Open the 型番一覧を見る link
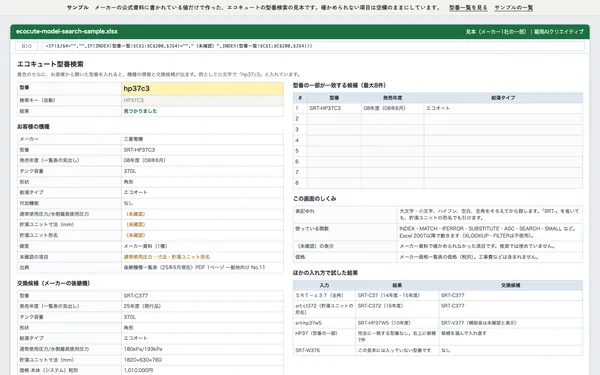This screenshot has height=375, width=600. 468,8
